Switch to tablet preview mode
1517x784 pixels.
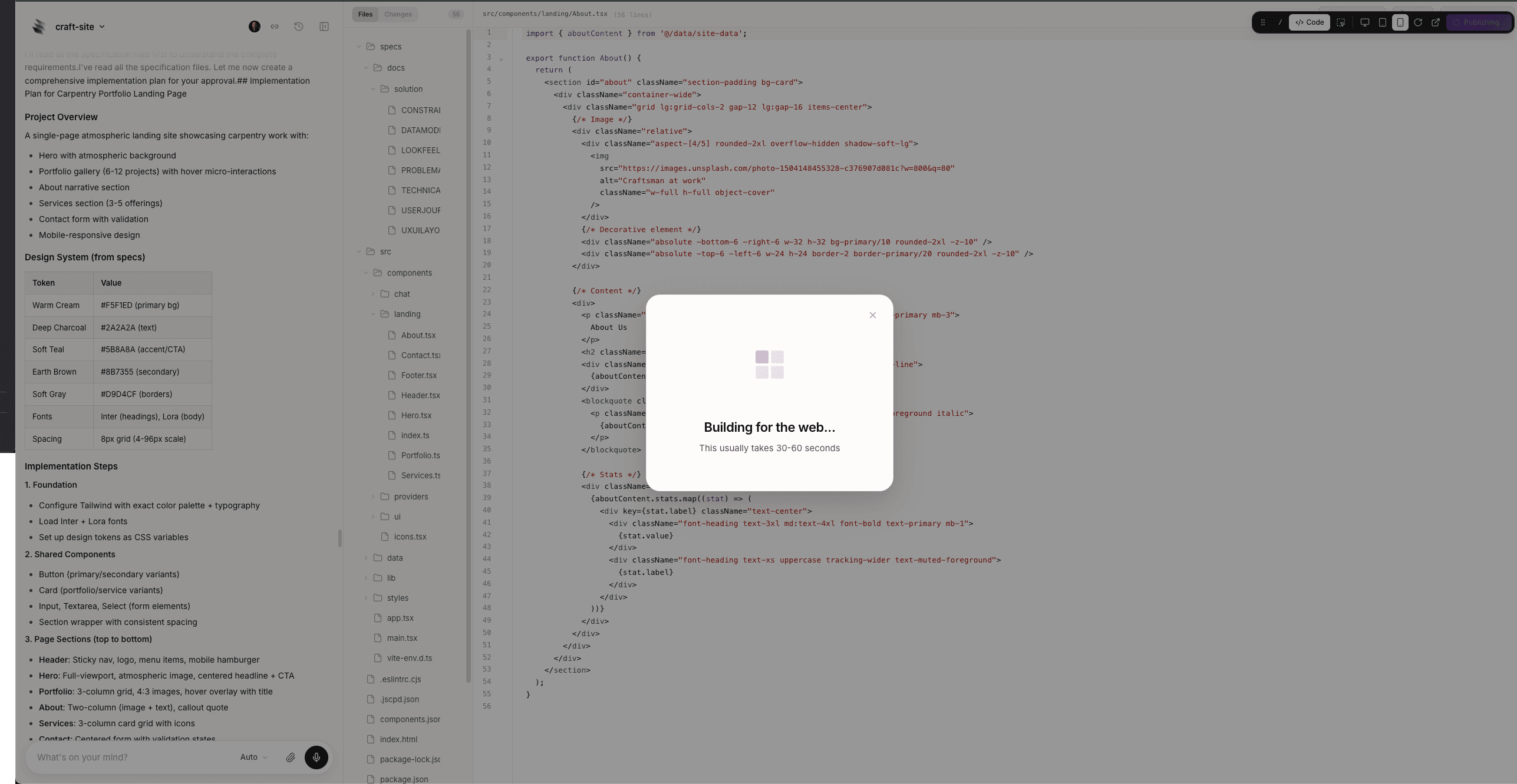(1383, 22)
